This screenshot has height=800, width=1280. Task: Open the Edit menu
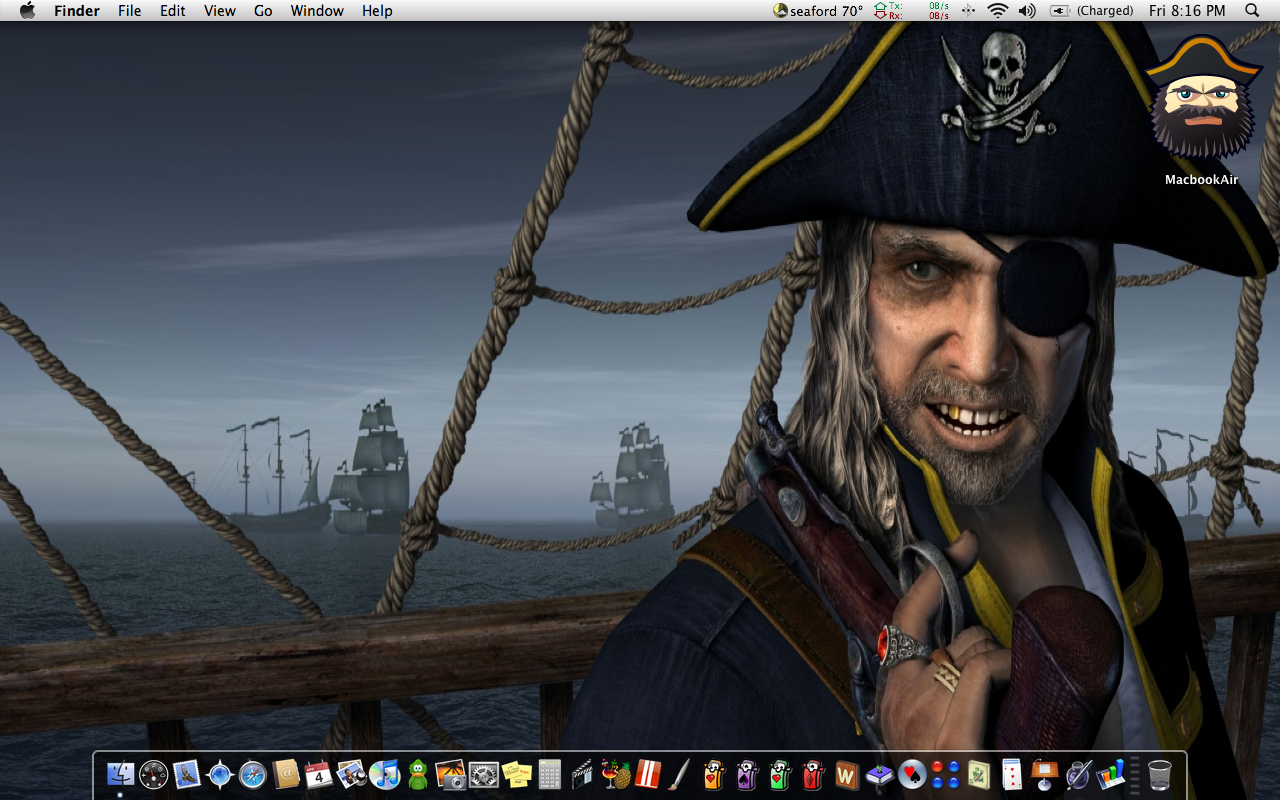[173, 11]
